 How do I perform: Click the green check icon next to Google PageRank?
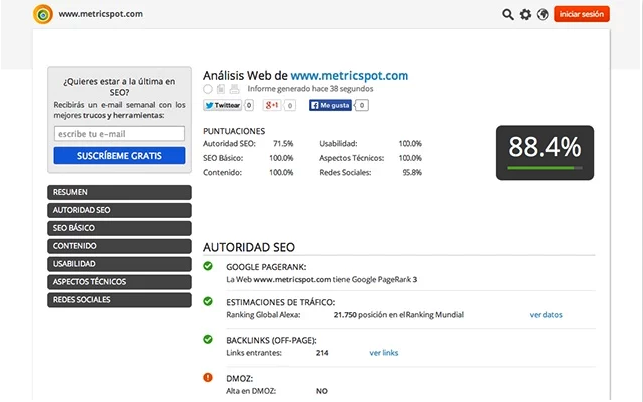[x=208, y=266]
